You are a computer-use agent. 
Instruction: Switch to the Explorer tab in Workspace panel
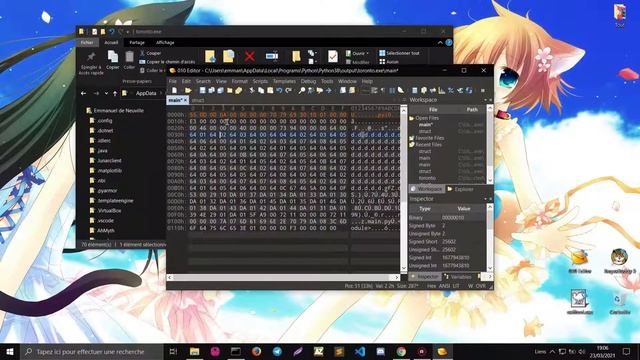click(x=460, y=189)
